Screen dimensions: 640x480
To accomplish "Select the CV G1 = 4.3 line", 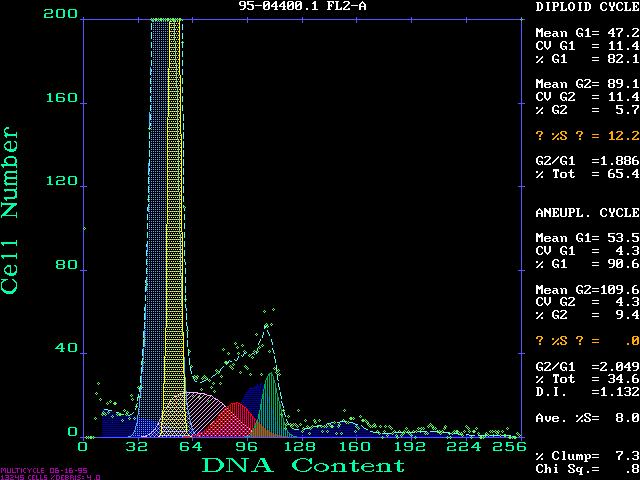I will point(587,251).
